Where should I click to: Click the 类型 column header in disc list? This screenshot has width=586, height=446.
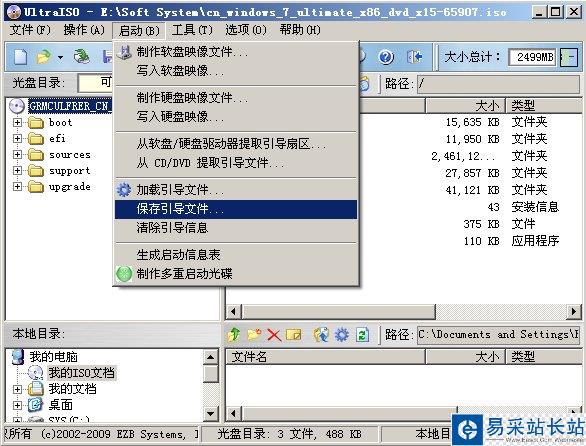pyautogui.click(x=543, y=106)
